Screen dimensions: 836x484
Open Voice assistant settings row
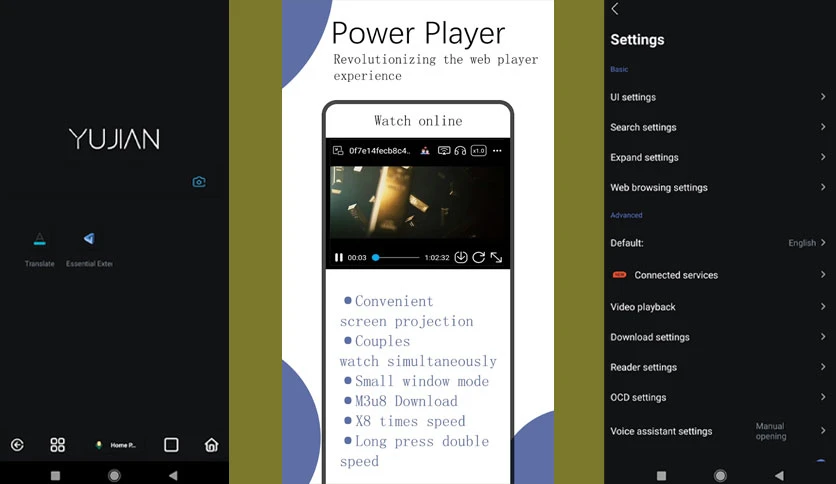coord(718,431)
